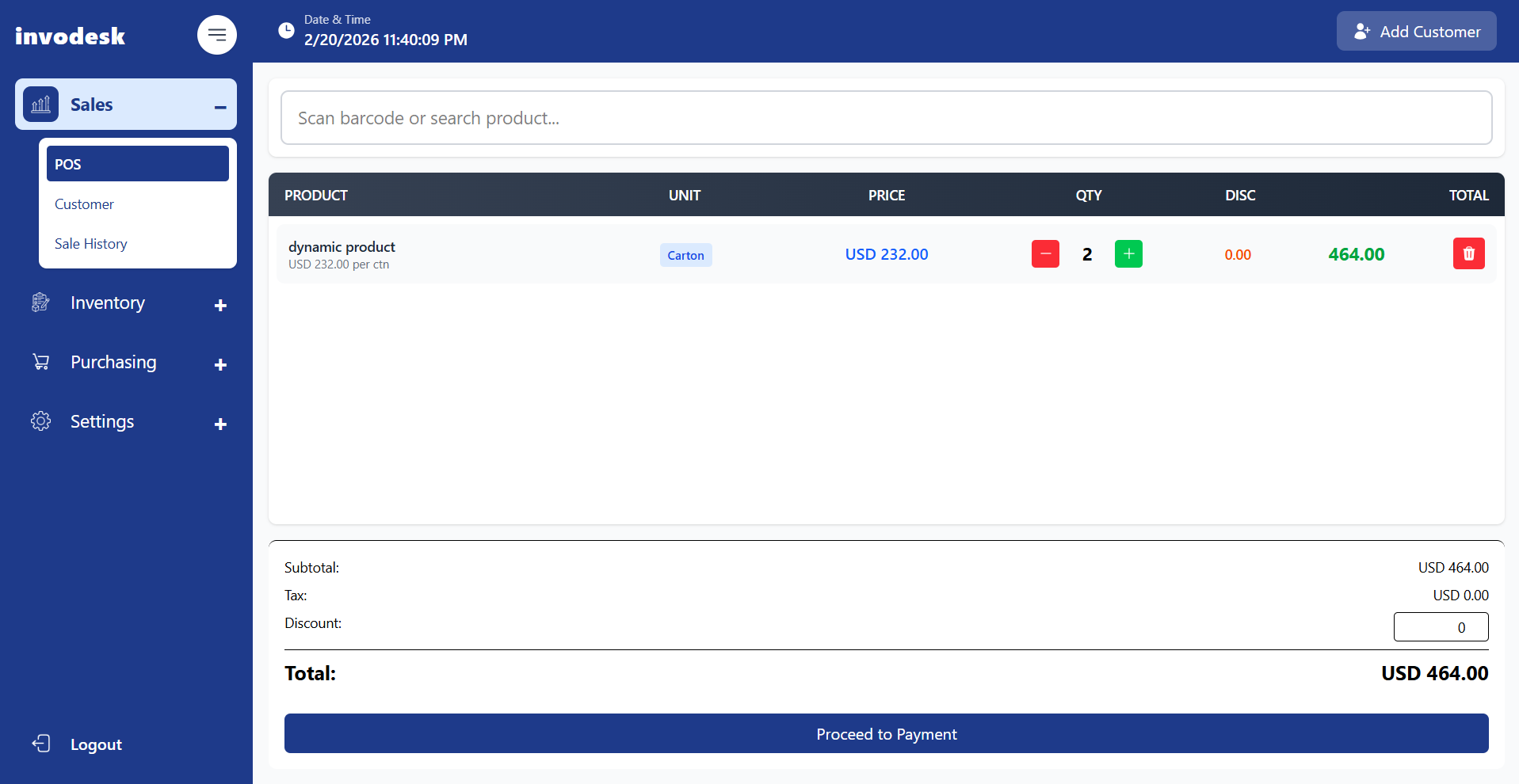
Task: Click the Inventory box icon
Action: [40, 303]
